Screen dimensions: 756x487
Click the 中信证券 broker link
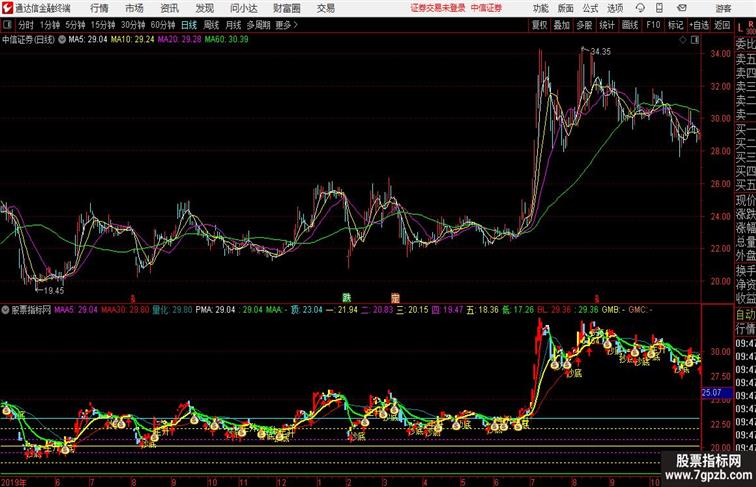(x=486, y=8)
